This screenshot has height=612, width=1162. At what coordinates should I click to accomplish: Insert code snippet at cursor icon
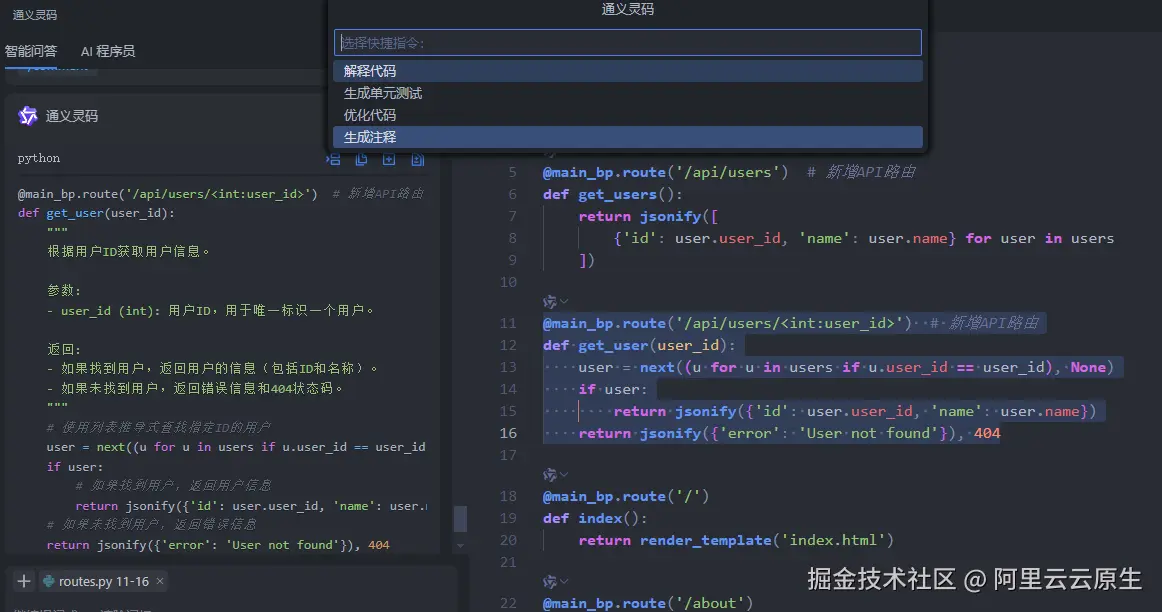click(333, 159)
